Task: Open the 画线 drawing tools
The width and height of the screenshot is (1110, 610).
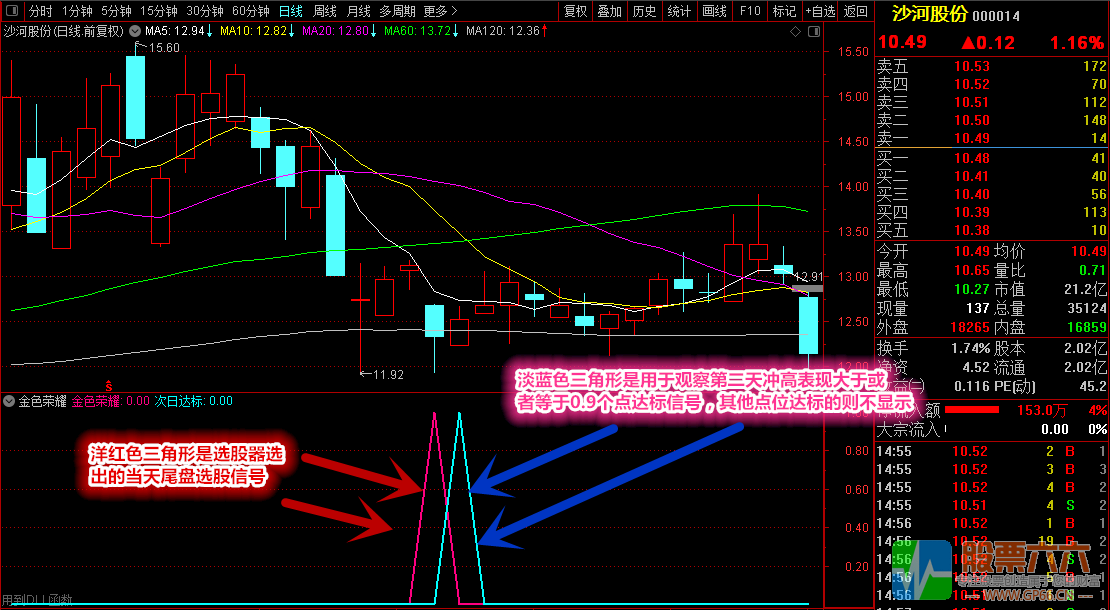Action: pos(714,12)
